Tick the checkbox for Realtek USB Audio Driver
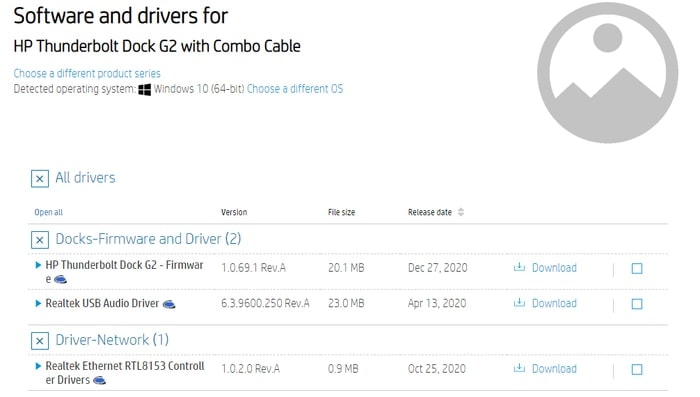Screen dimensions: 700x397 (637, 304)
